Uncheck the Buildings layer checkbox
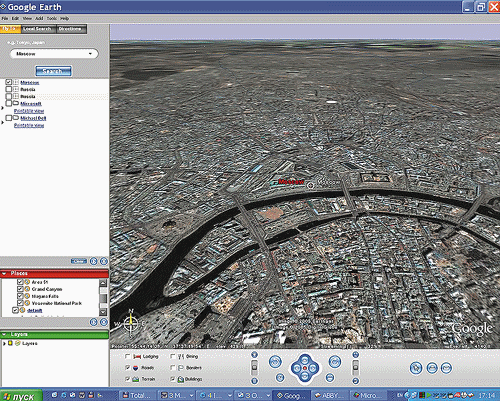The width and height of the screenshot is (500, 401). point(173,379)
